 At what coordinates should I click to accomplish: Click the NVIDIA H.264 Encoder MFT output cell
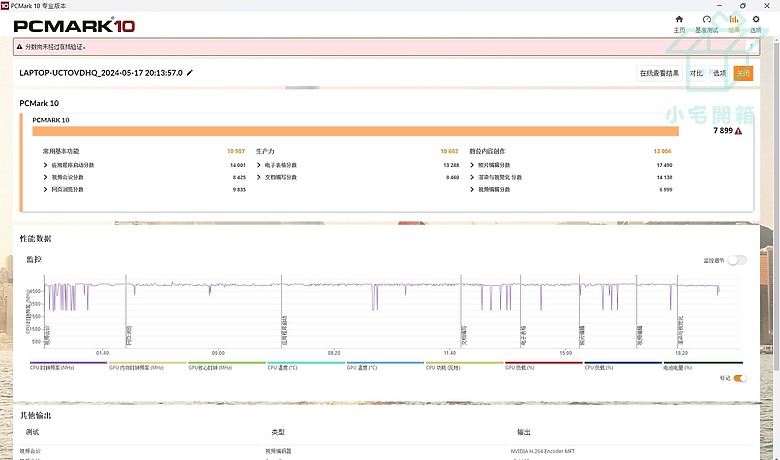pyautogui.click(x=543, y=451)
